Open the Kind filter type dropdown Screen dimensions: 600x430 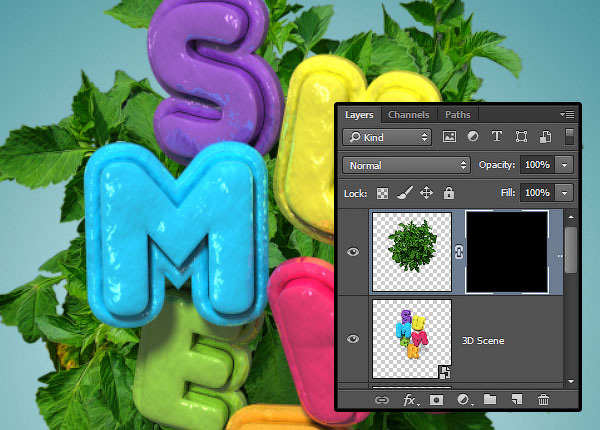(x=387, y=137)
